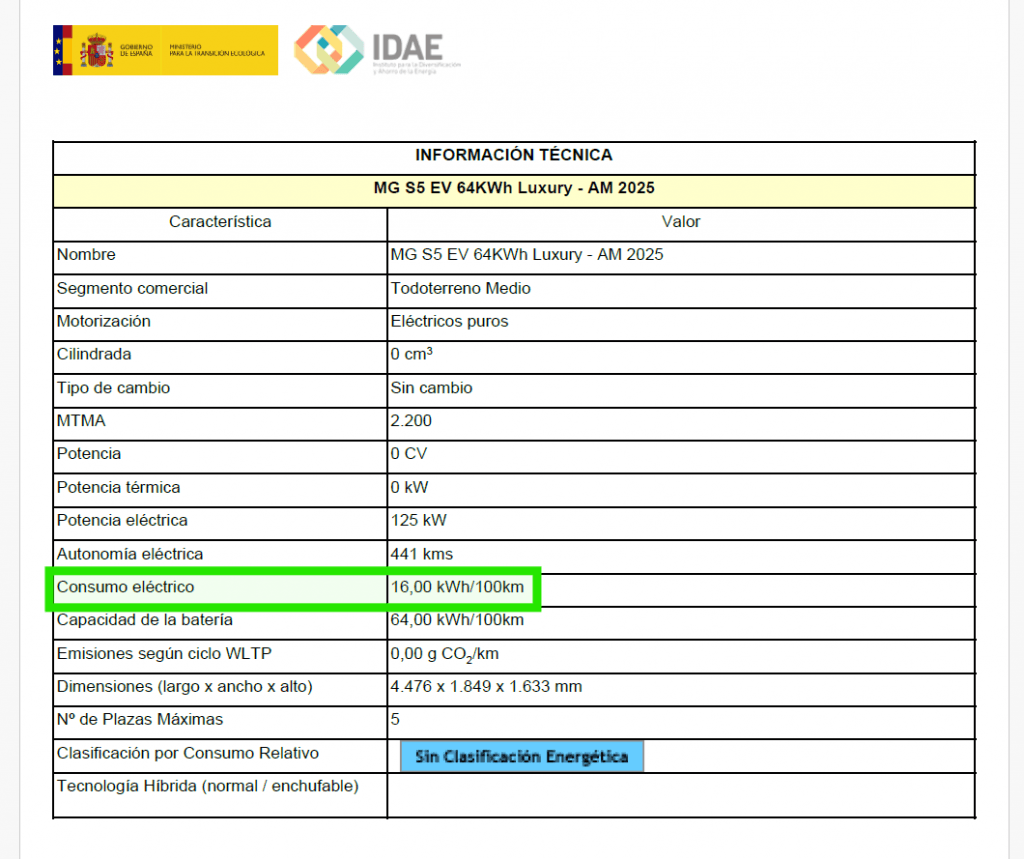The height and width of the screenshot is (859, 1024).
Task: Select the value '0 cm³'
Action: [411, 354]
